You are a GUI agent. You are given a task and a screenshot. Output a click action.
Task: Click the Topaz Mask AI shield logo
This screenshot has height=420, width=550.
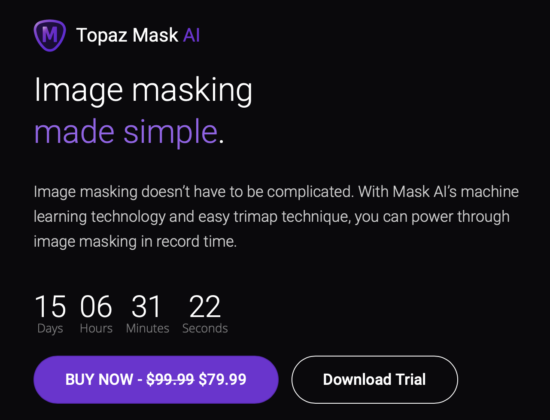tap(50, 35)
